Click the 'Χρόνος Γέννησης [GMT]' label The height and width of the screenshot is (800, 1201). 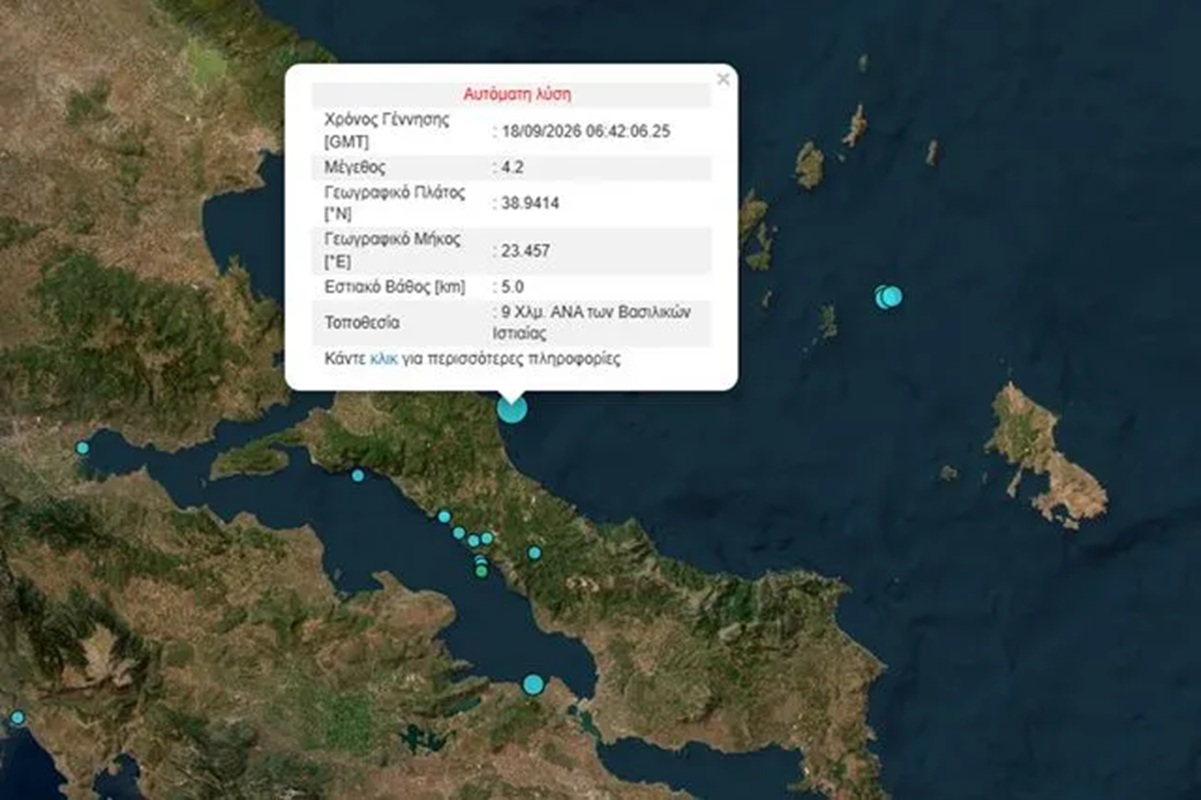click(x=387, y=131)
